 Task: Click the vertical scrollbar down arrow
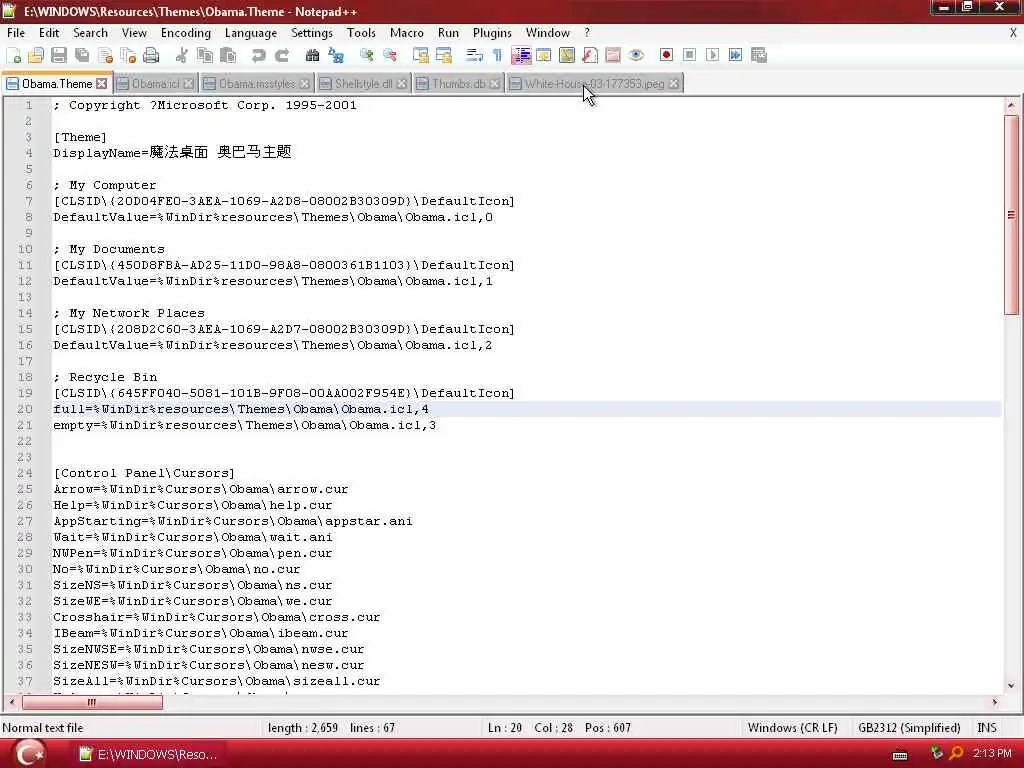tap(1011, 686)
